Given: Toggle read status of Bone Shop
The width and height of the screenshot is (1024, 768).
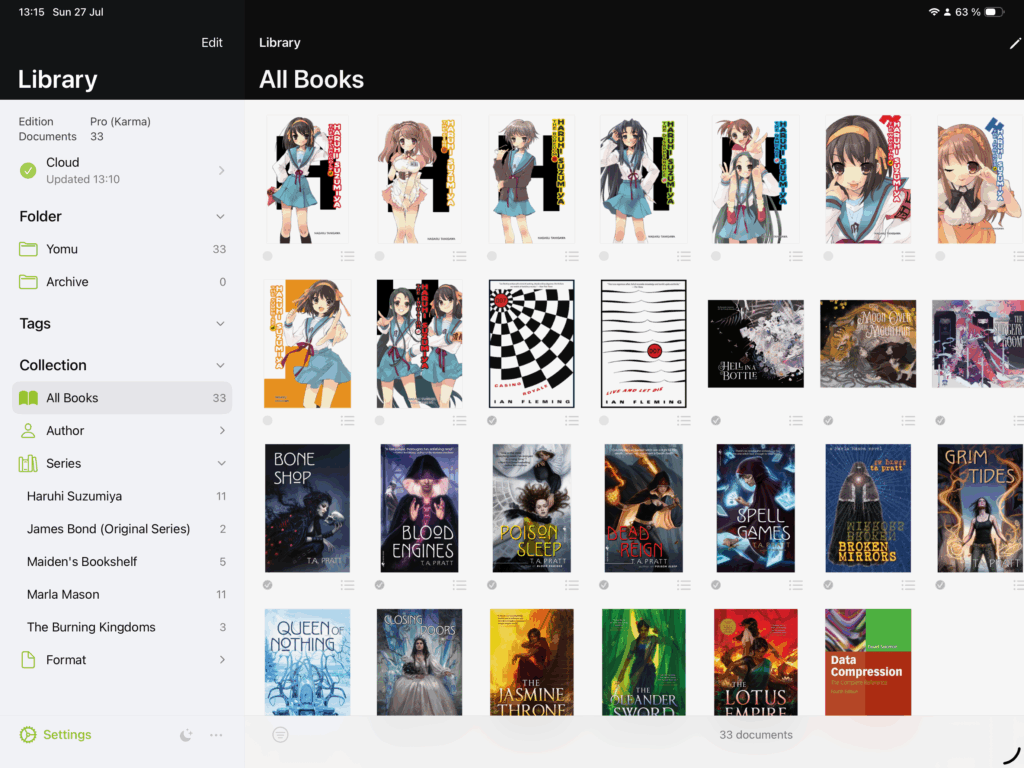Looking at the screenshot, I should (x=268, y=585).
